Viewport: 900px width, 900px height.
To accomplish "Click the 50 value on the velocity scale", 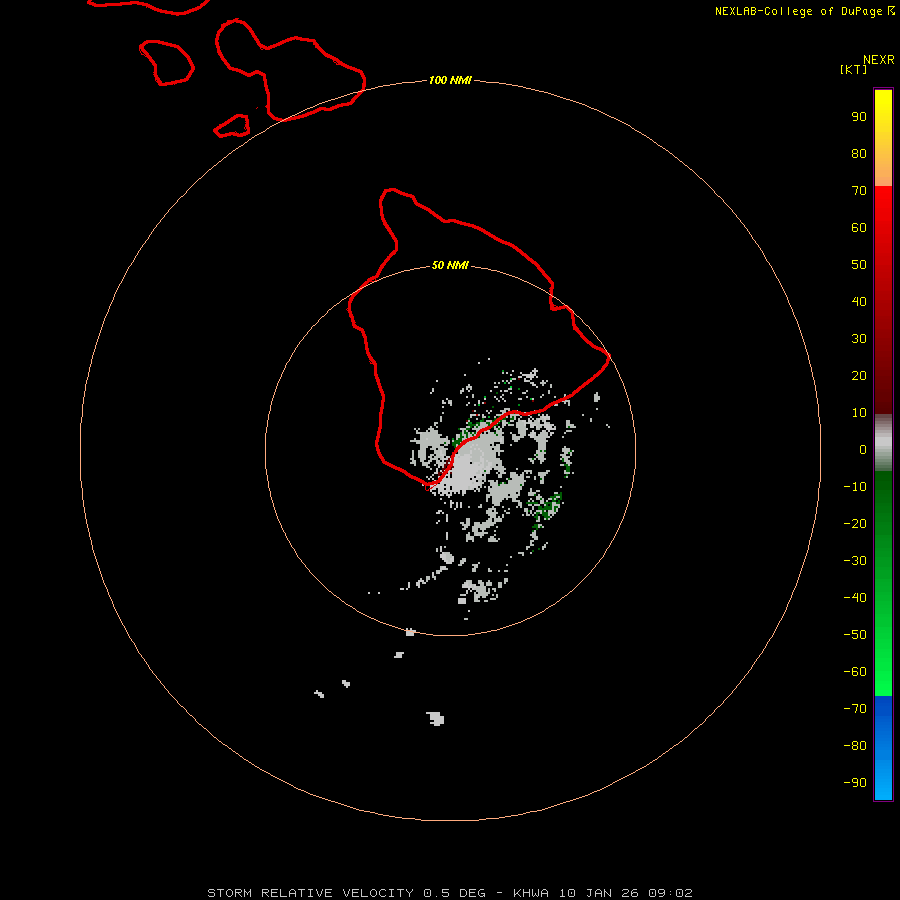I will (859, 265).
